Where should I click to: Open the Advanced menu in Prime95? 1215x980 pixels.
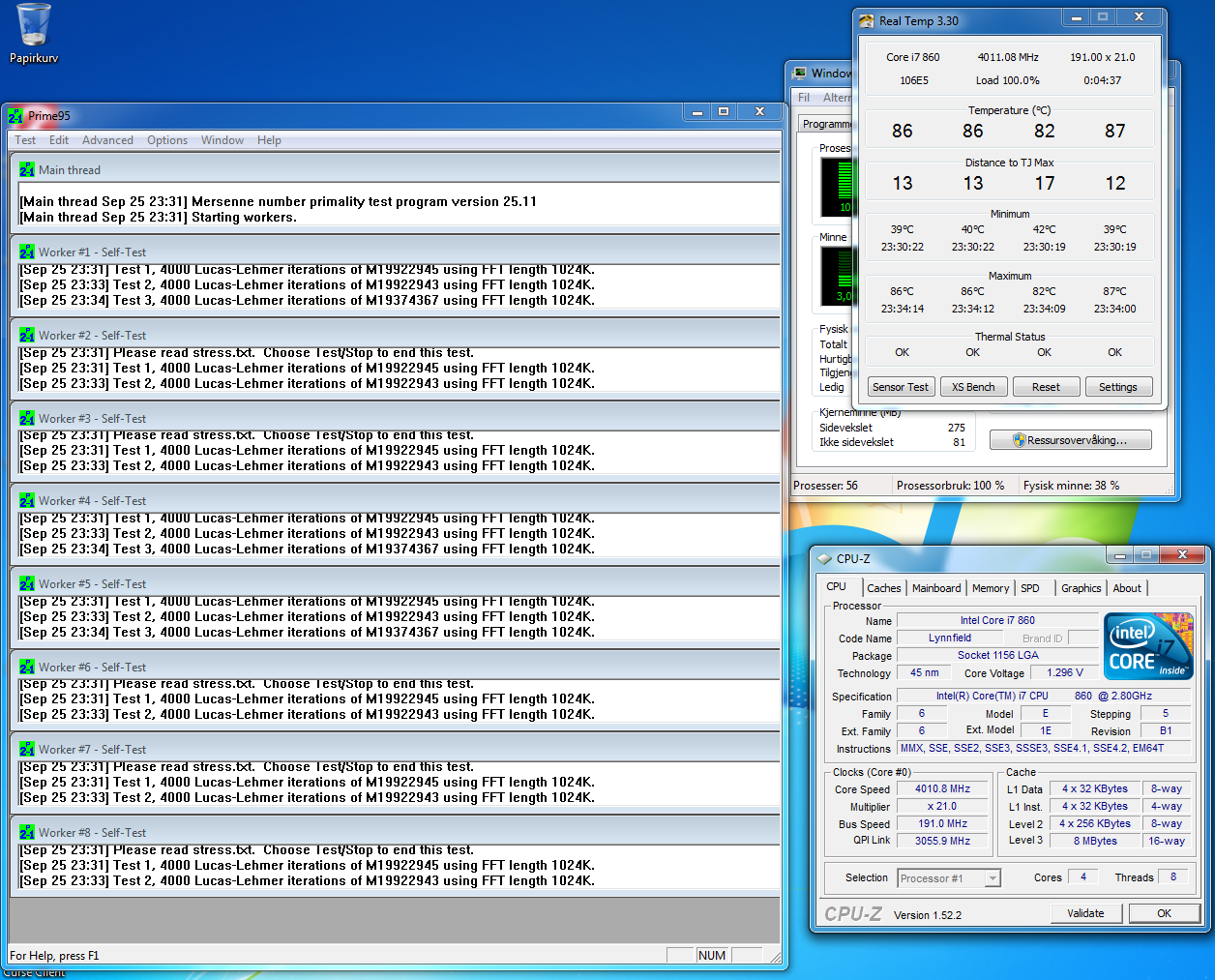[107, 140]
